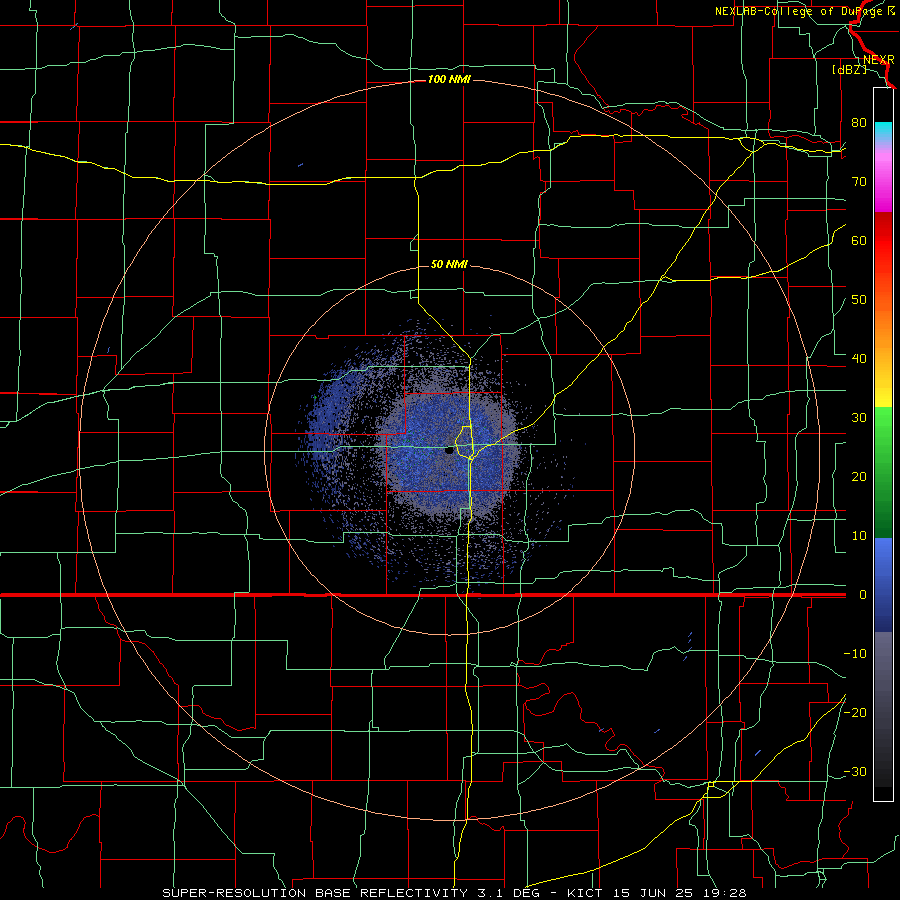Image resolution: width=900 pixels, height=900 pixels.
Task: Click the 50 NMI range ring label
Action: (x=449, y=264)
